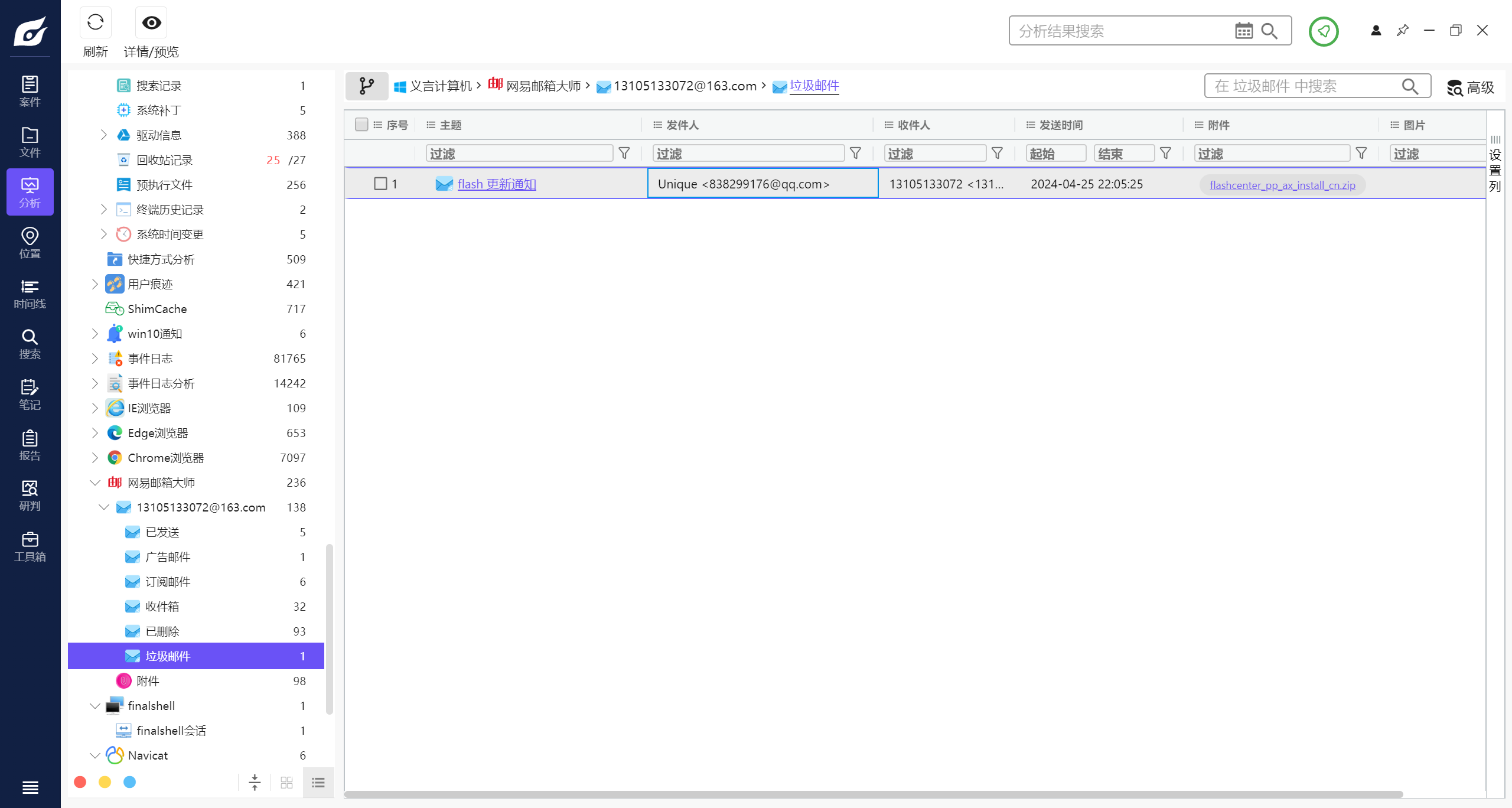
Task: Expand the Chrome浏览器 tree node
Action: [94, 458]
